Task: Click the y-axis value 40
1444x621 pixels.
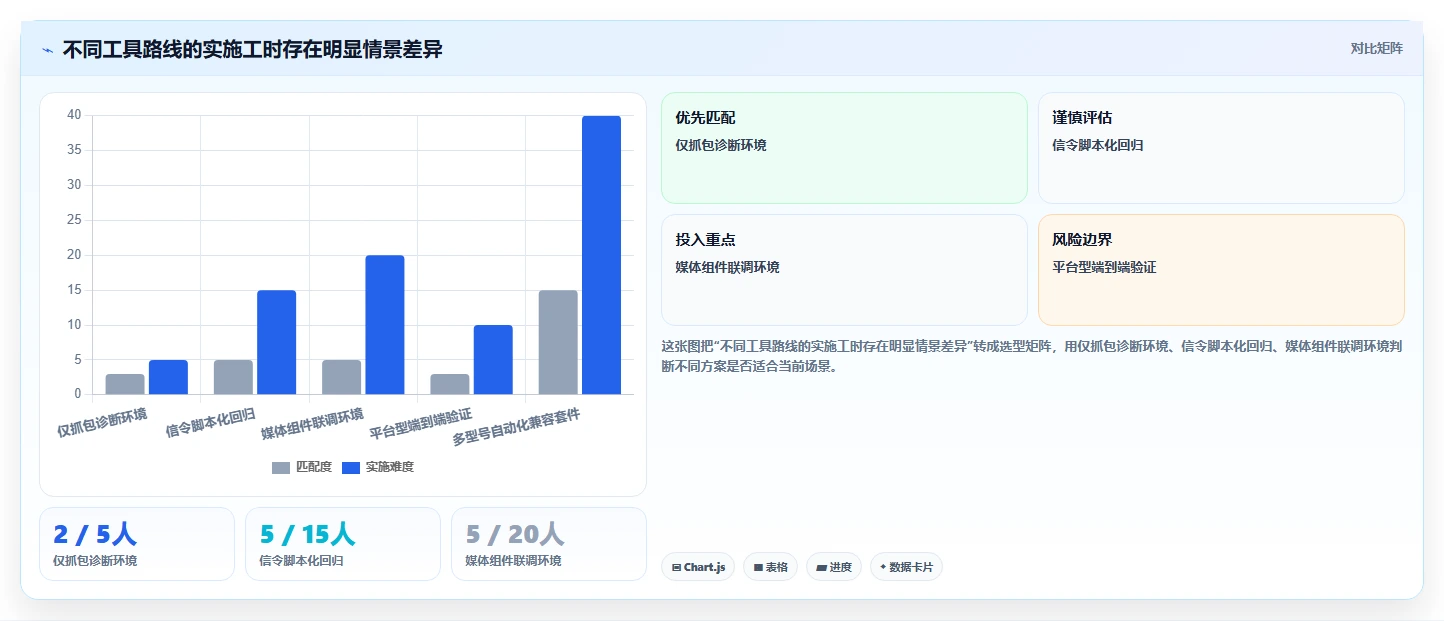Action: 74,115
